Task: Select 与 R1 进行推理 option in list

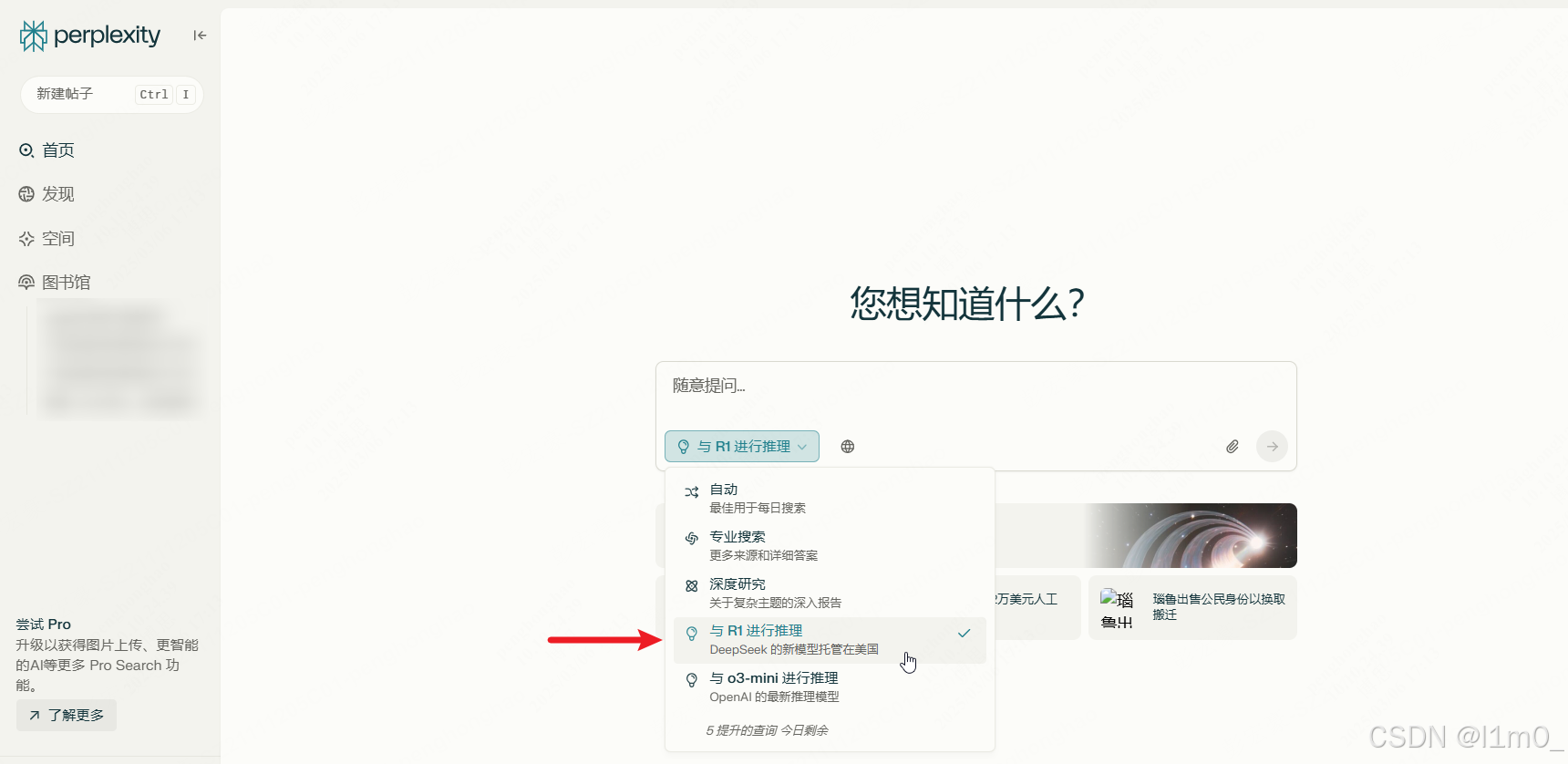Action: coord(830,640)
